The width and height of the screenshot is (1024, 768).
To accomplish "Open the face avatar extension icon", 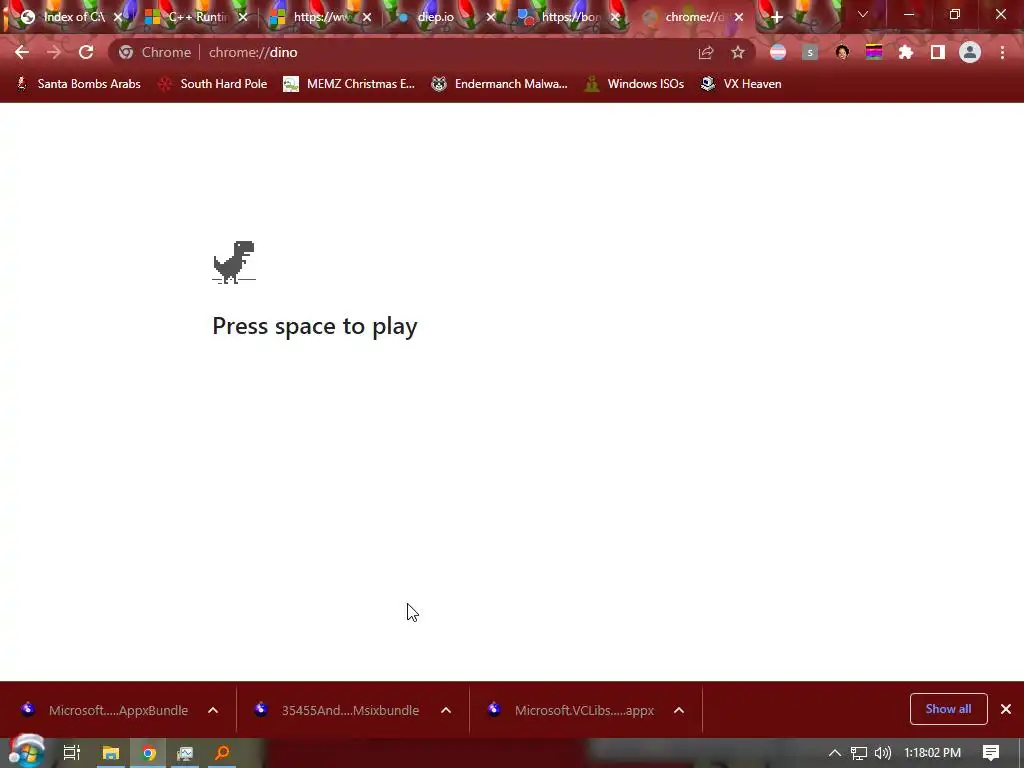I will [842, 52].
